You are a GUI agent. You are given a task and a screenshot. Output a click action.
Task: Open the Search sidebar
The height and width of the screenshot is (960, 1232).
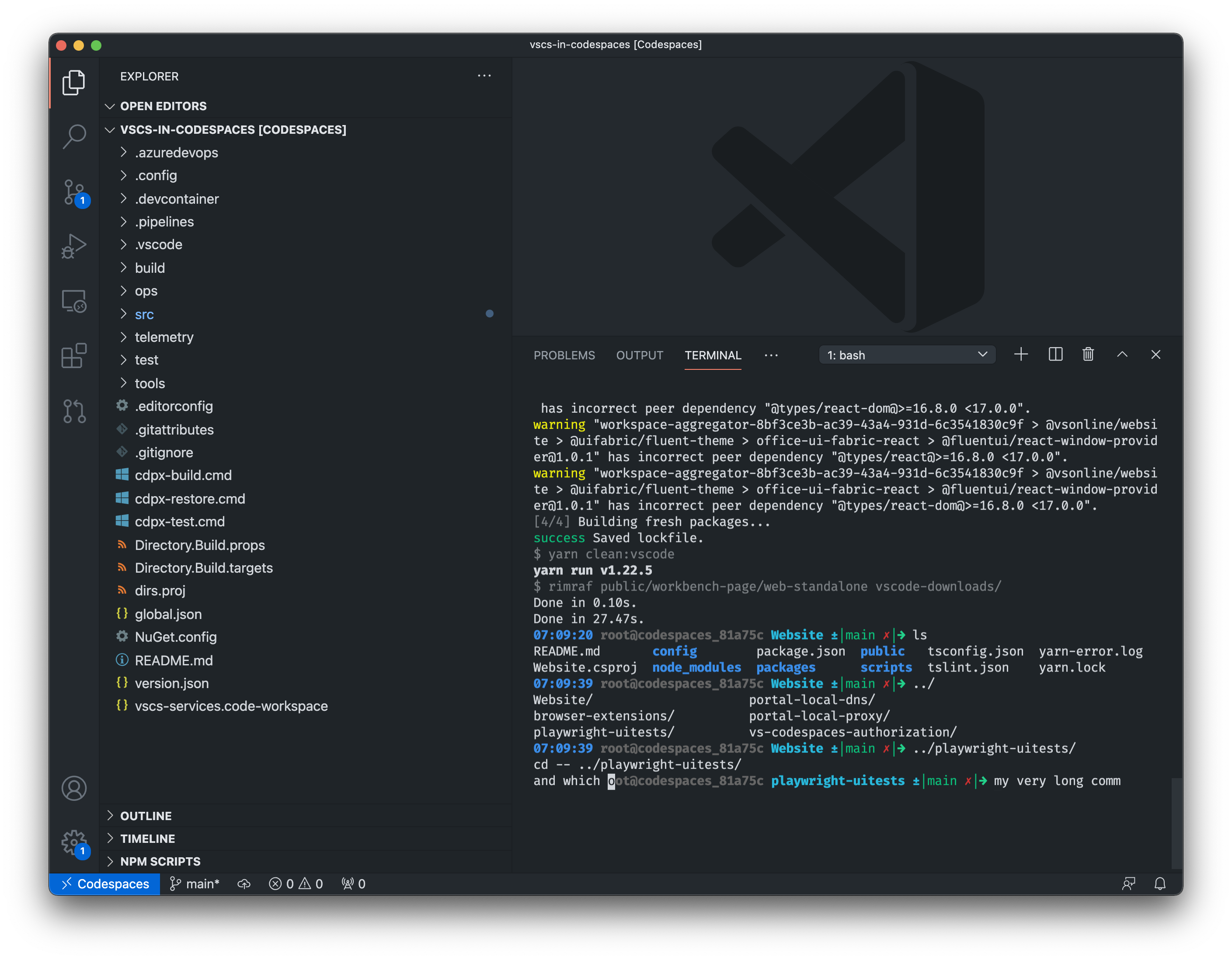click(74, 136)
